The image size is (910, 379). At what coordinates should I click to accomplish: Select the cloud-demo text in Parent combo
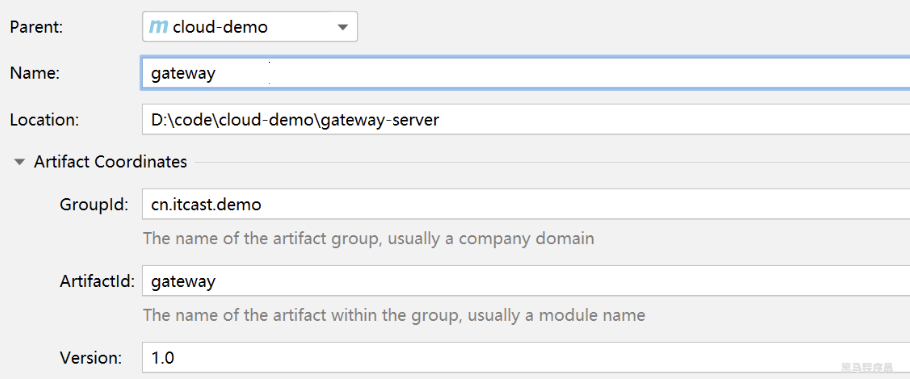pos(221,27)
